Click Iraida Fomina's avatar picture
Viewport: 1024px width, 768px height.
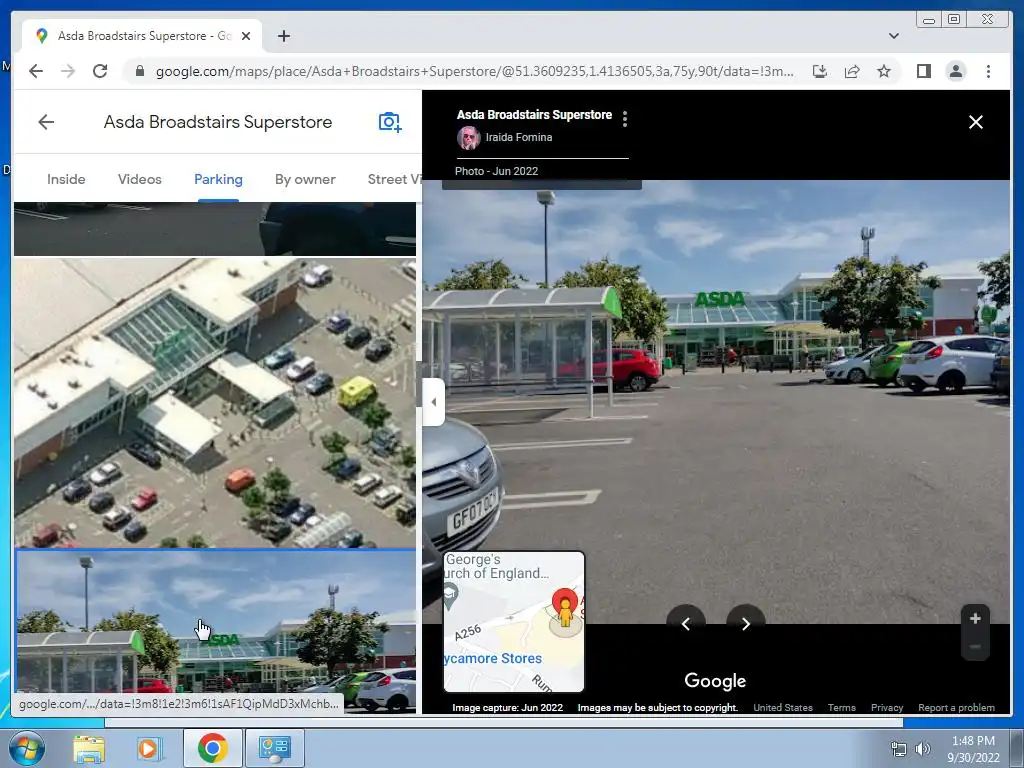pyautogui.click(x=469, y=138)
